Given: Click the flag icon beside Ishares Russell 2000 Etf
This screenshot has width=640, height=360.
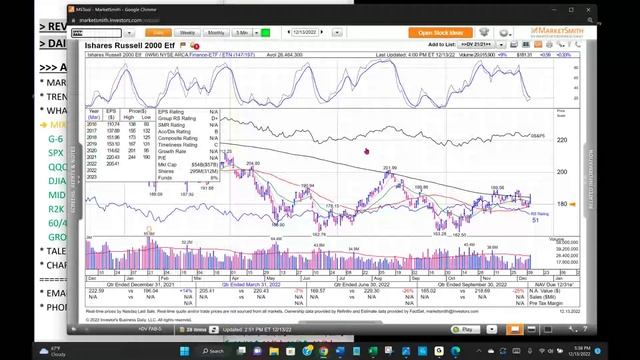Looking at the screenshot, I should (183, 45).
